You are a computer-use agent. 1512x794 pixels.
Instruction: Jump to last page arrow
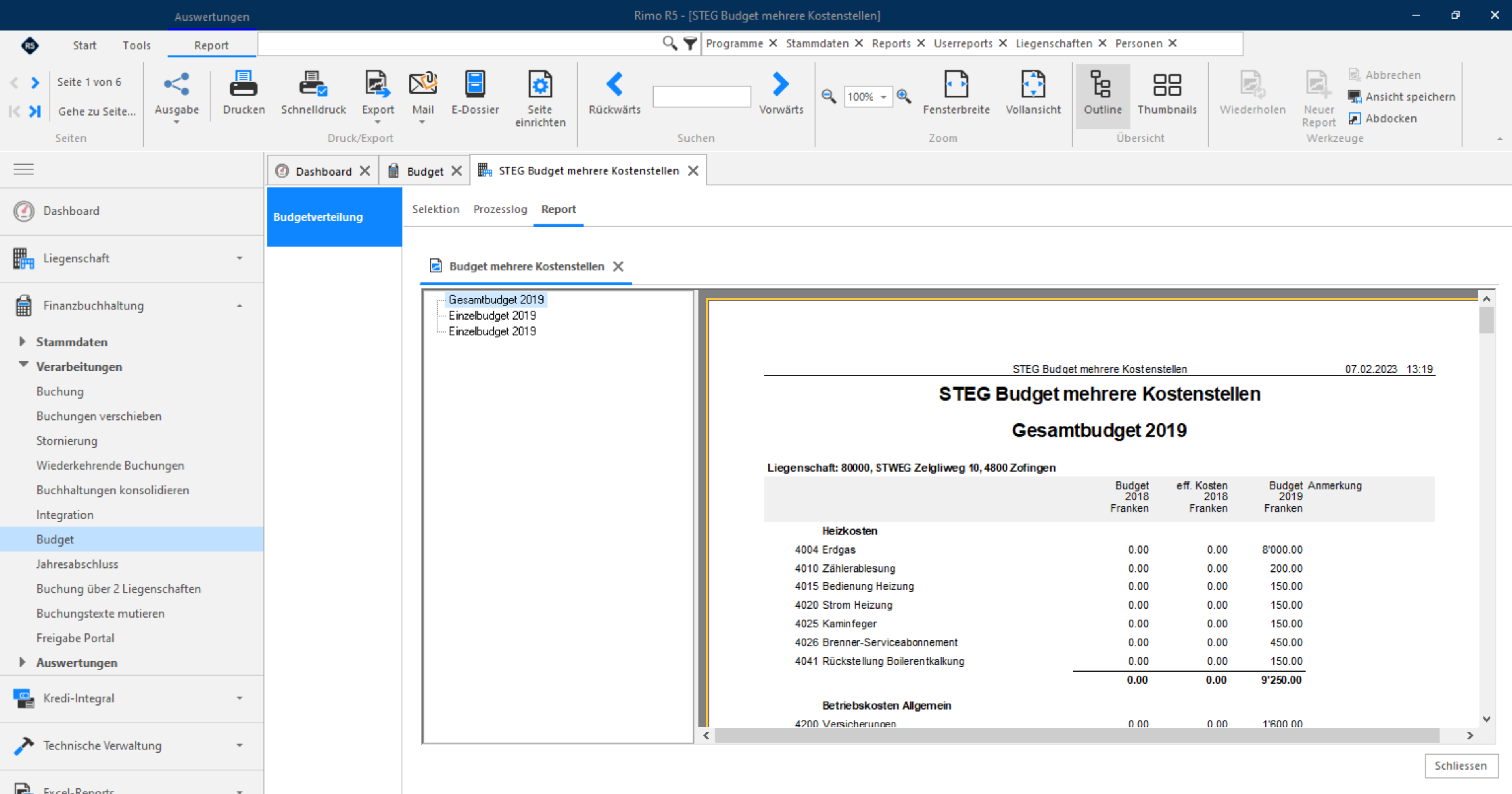(x=35, y=111)
